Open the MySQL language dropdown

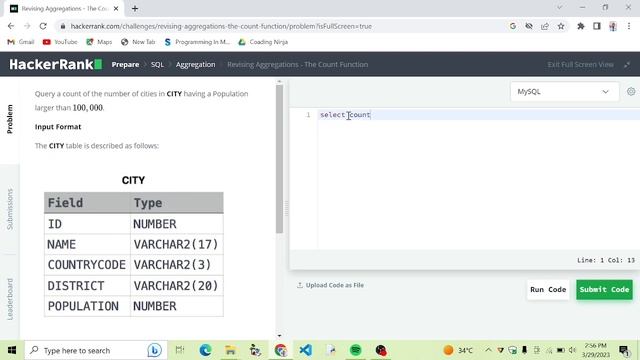point(564,91)
